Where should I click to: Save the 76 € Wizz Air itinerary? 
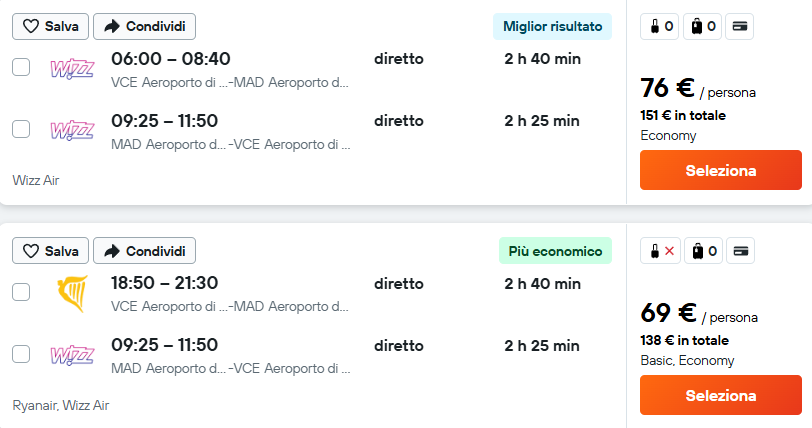click(50, 26)
